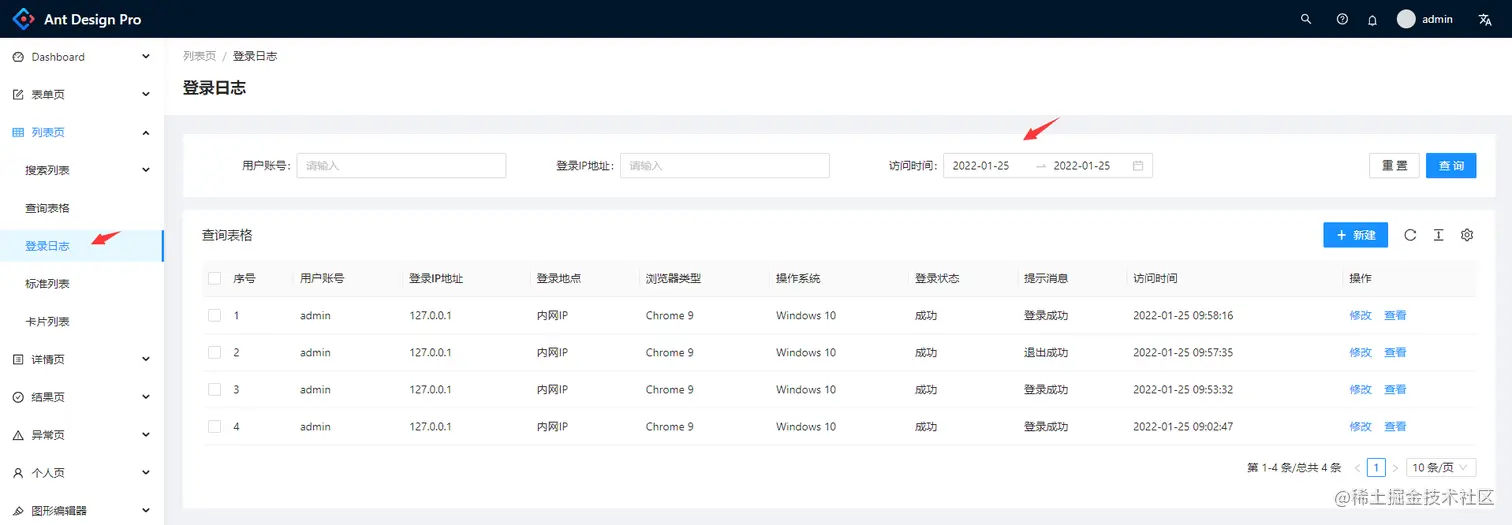
Task: Check the row 3 checkbox
Action: [215, 389]
